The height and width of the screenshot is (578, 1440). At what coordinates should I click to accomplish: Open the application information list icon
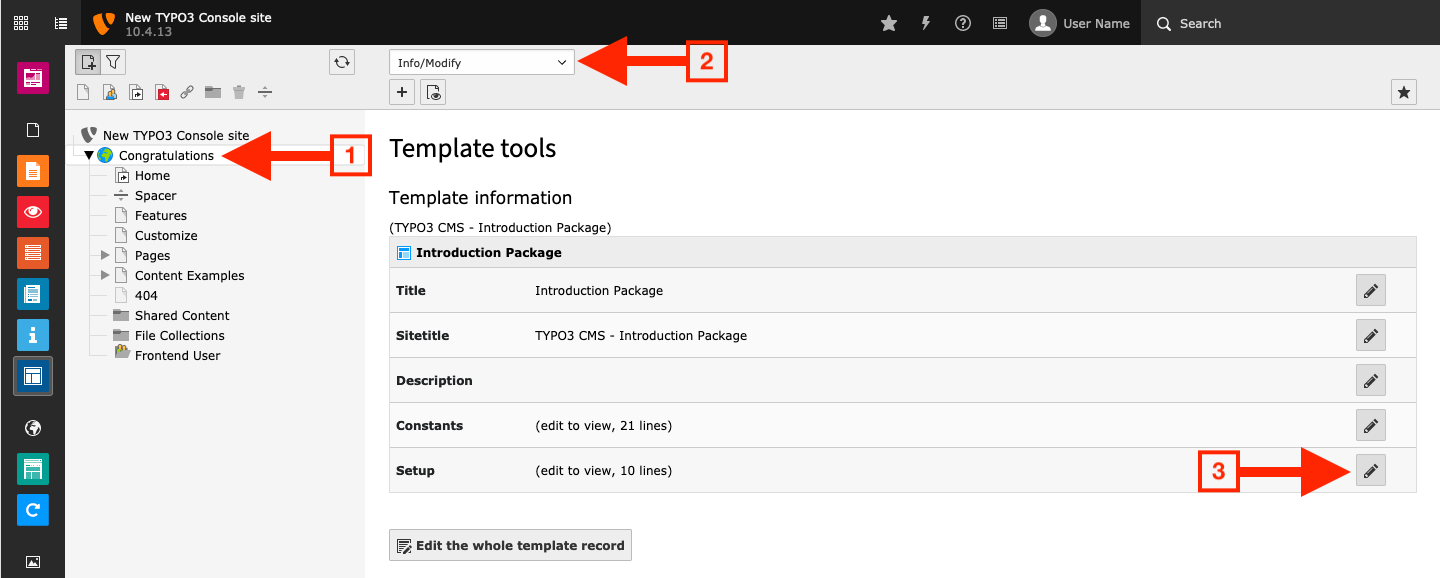(x=1000, y=23)
